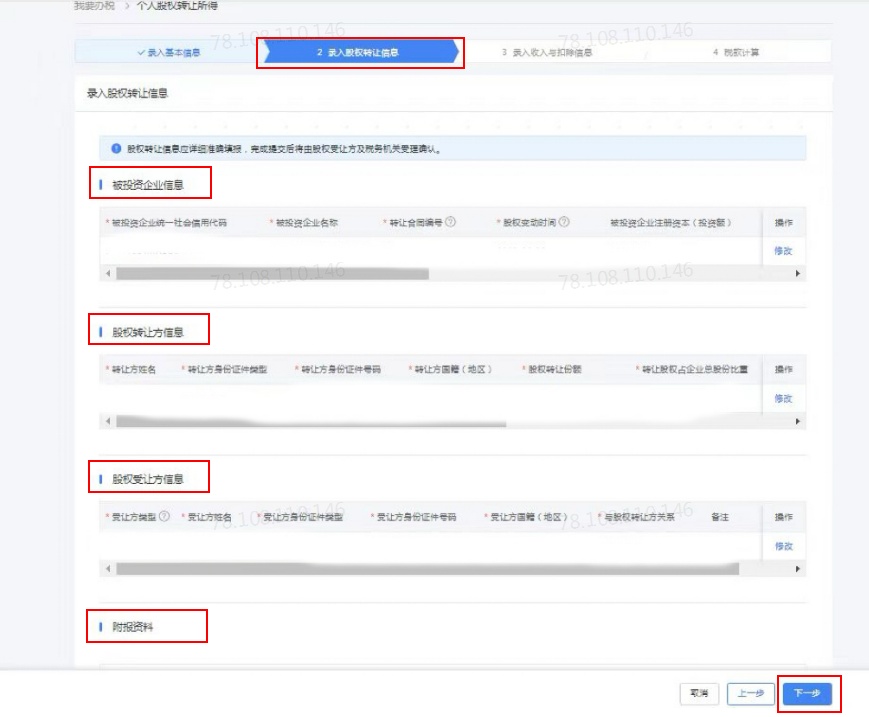
Task: Click column header 转让方姓名
Action: pos(134,370)
